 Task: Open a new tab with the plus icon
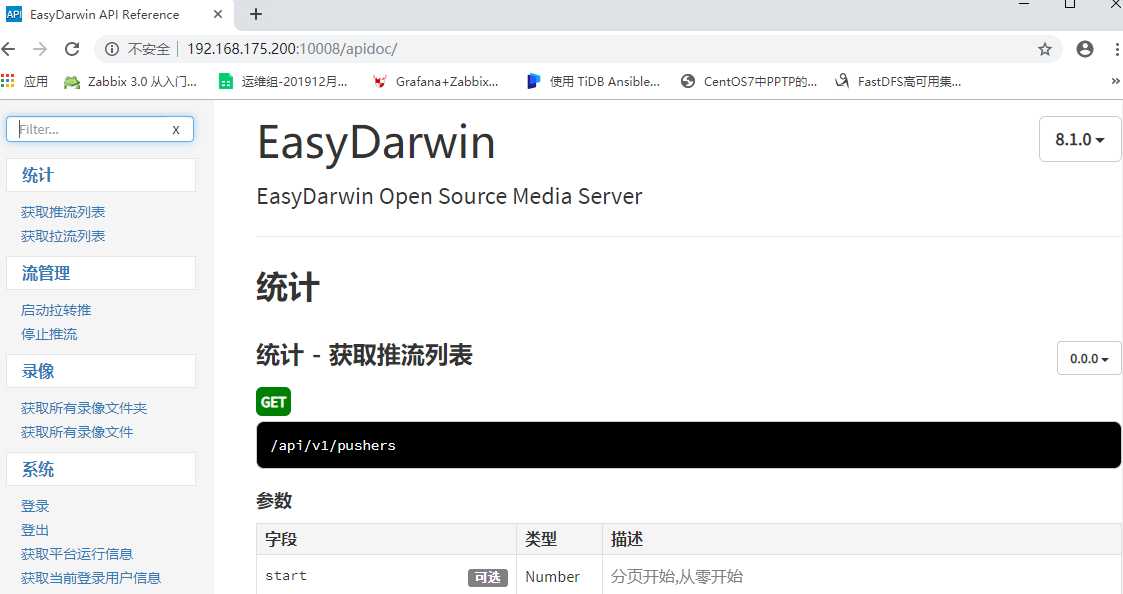256,14
